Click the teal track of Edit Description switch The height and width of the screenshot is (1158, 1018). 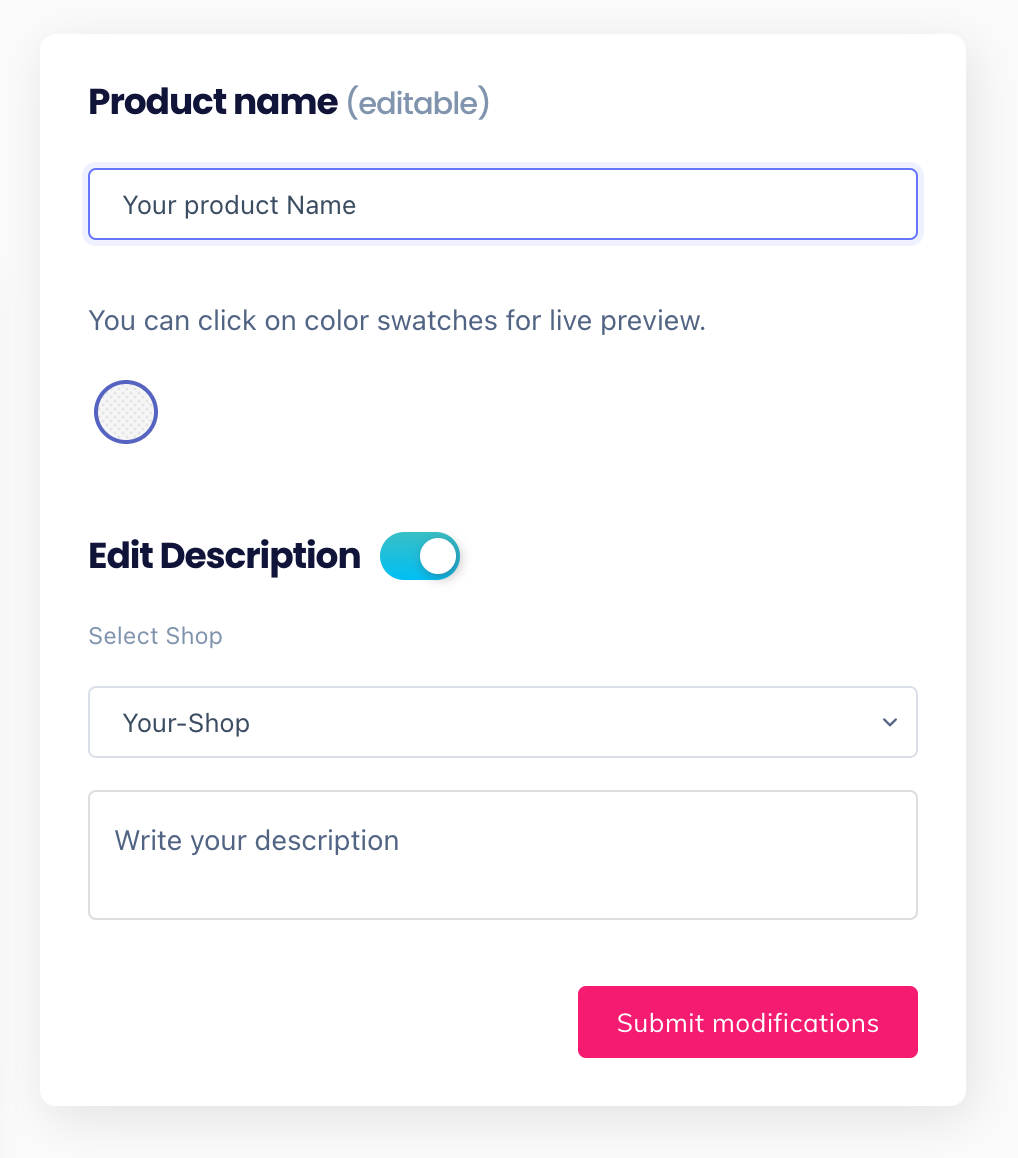[x=398, y=556]
